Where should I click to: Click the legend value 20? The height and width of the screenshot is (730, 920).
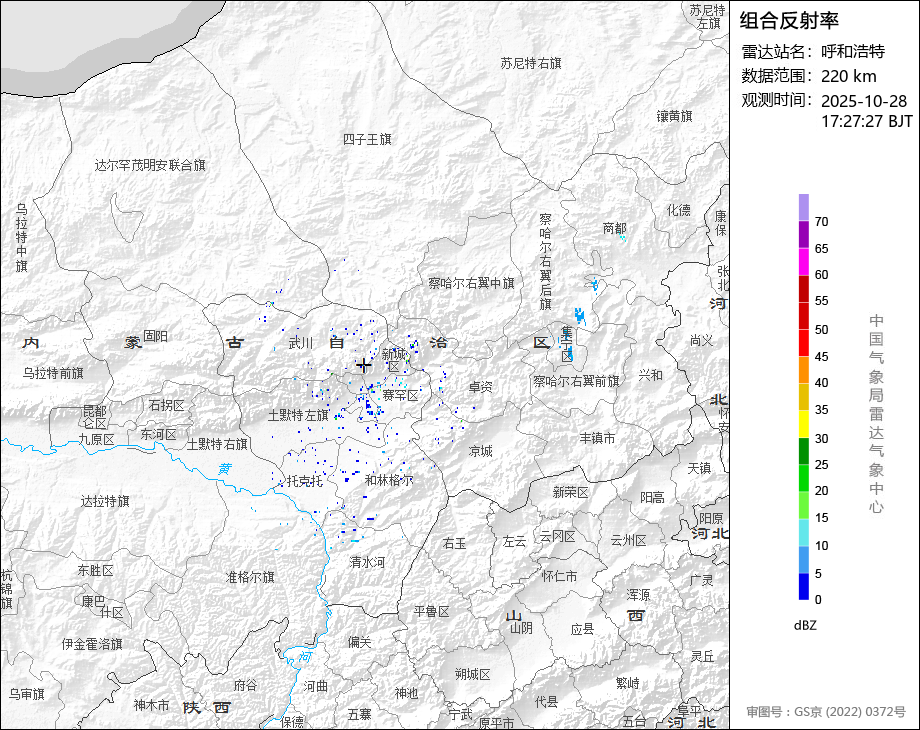(821, 491)
